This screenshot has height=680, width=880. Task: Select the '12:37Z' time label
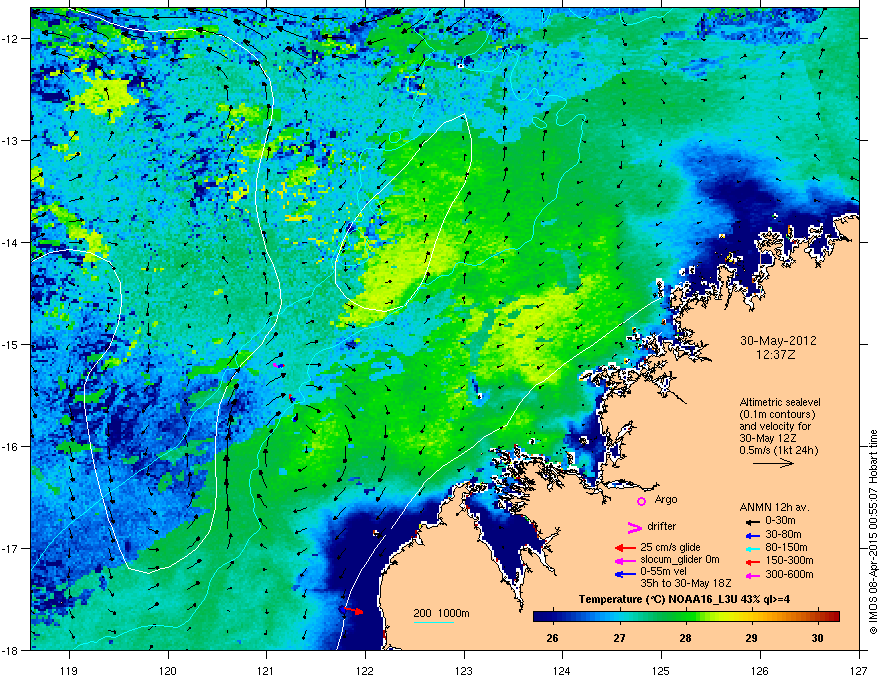pyautogui.click(x=778, y=355)
